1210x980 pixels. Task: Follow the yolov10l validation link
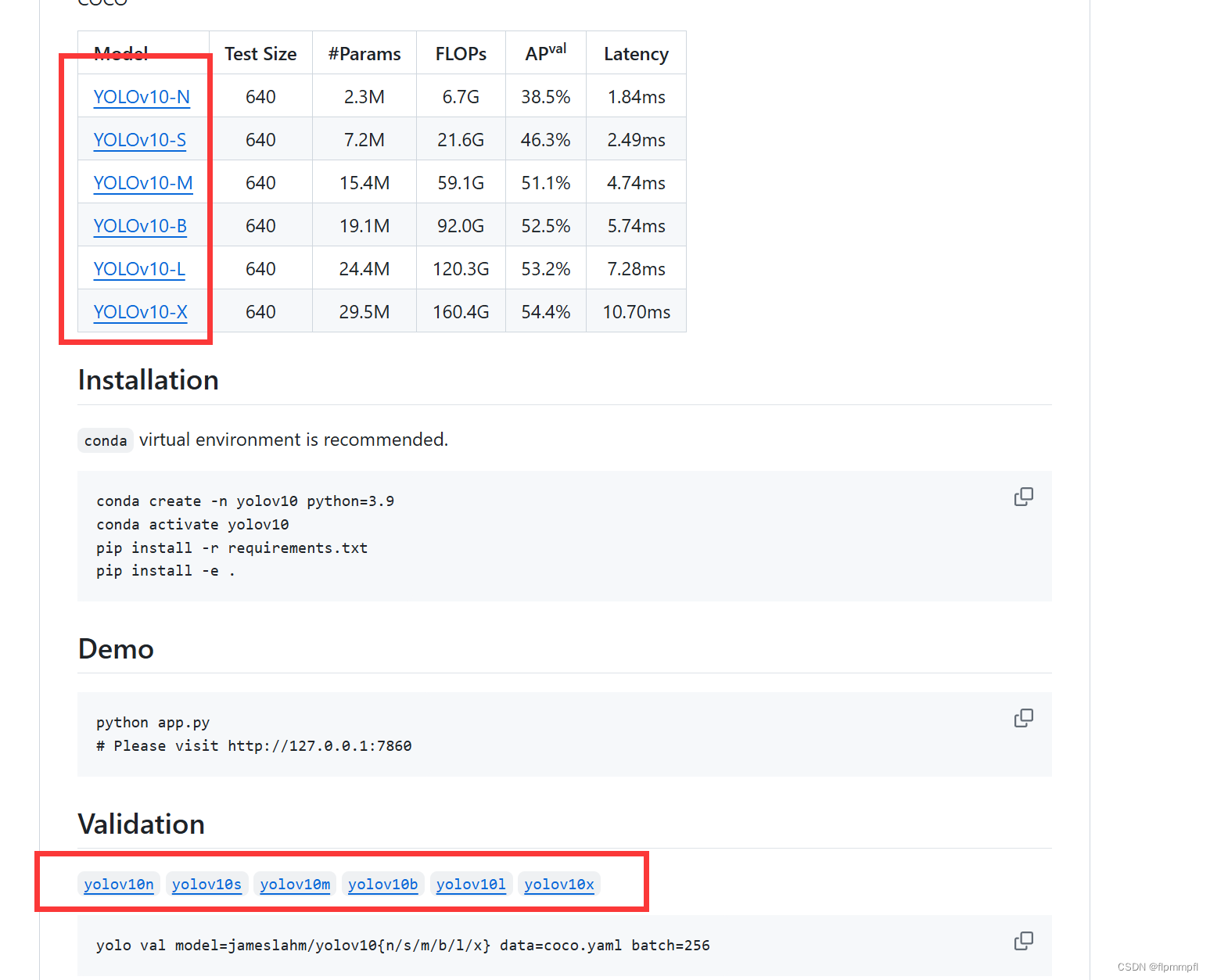pos(471,884)
